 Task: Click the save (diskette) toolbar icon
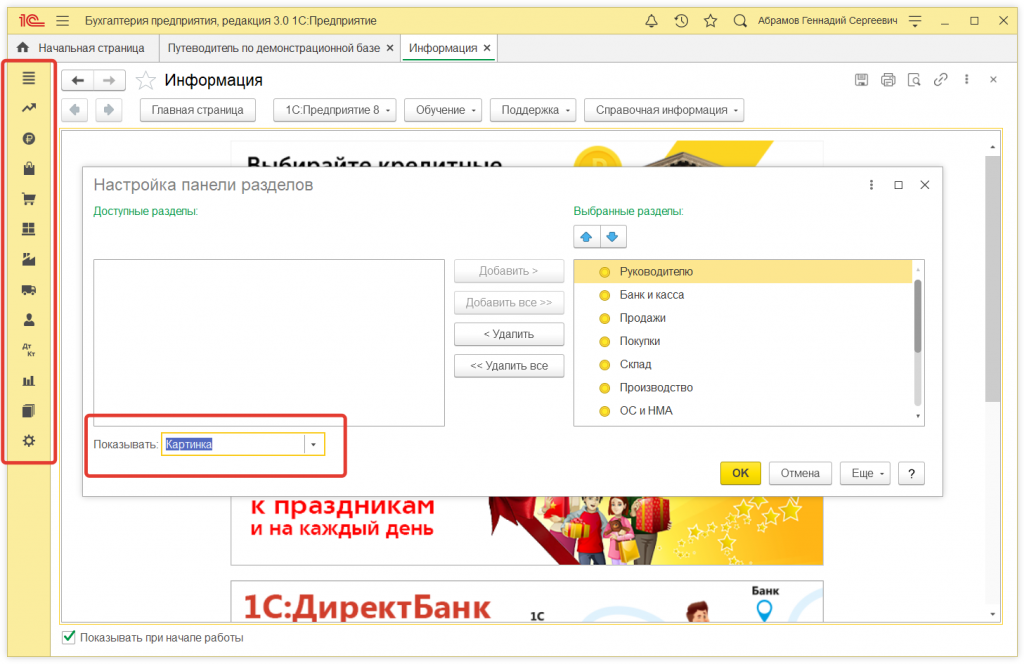tap(861, 80)
